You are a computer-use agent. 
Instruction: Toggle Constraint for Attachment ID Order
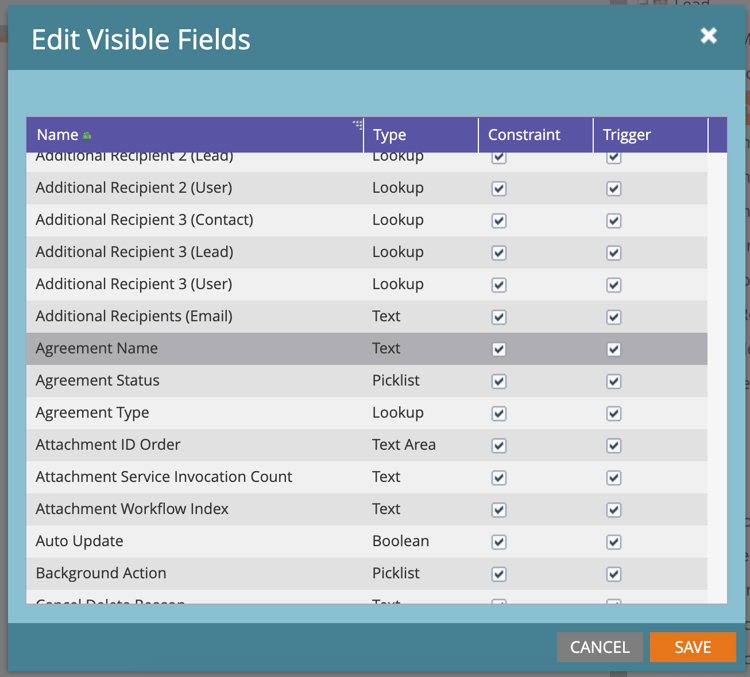499,445
